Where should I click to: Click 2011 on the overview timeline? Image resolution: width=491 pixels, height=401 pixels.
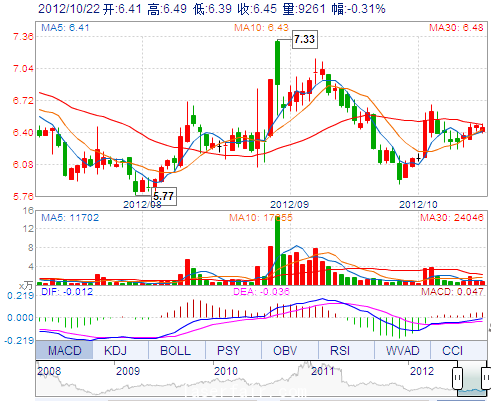[x=323, y=371]
